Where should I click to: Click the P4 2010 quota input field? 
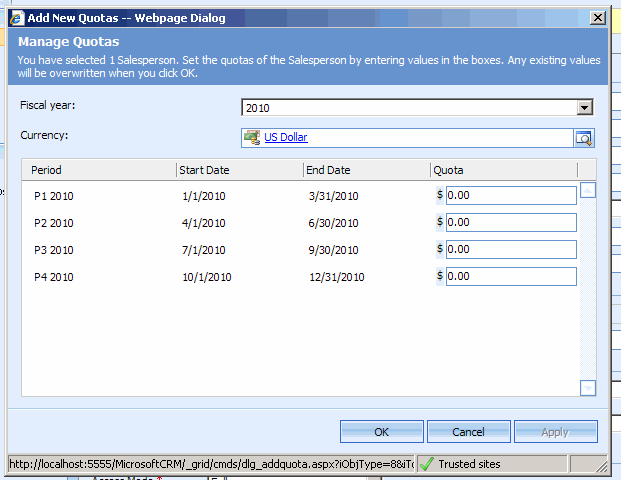click(511, 276)
